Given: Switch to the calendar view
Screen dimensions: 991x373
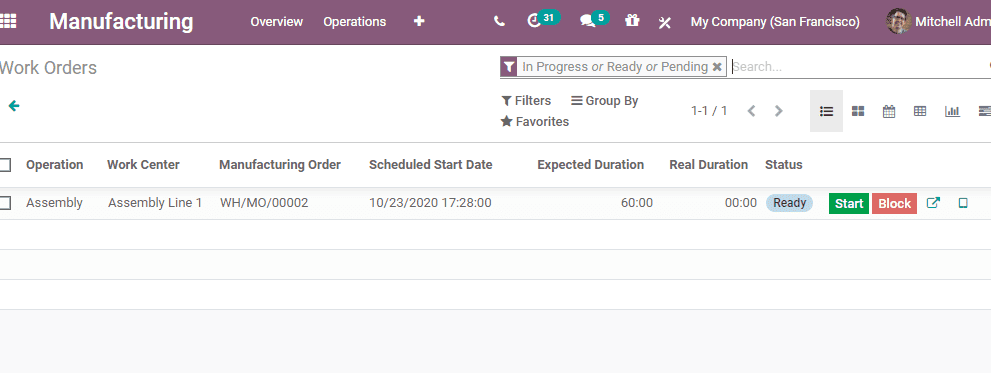Looking at the screenshot, I should coord(889,111).
